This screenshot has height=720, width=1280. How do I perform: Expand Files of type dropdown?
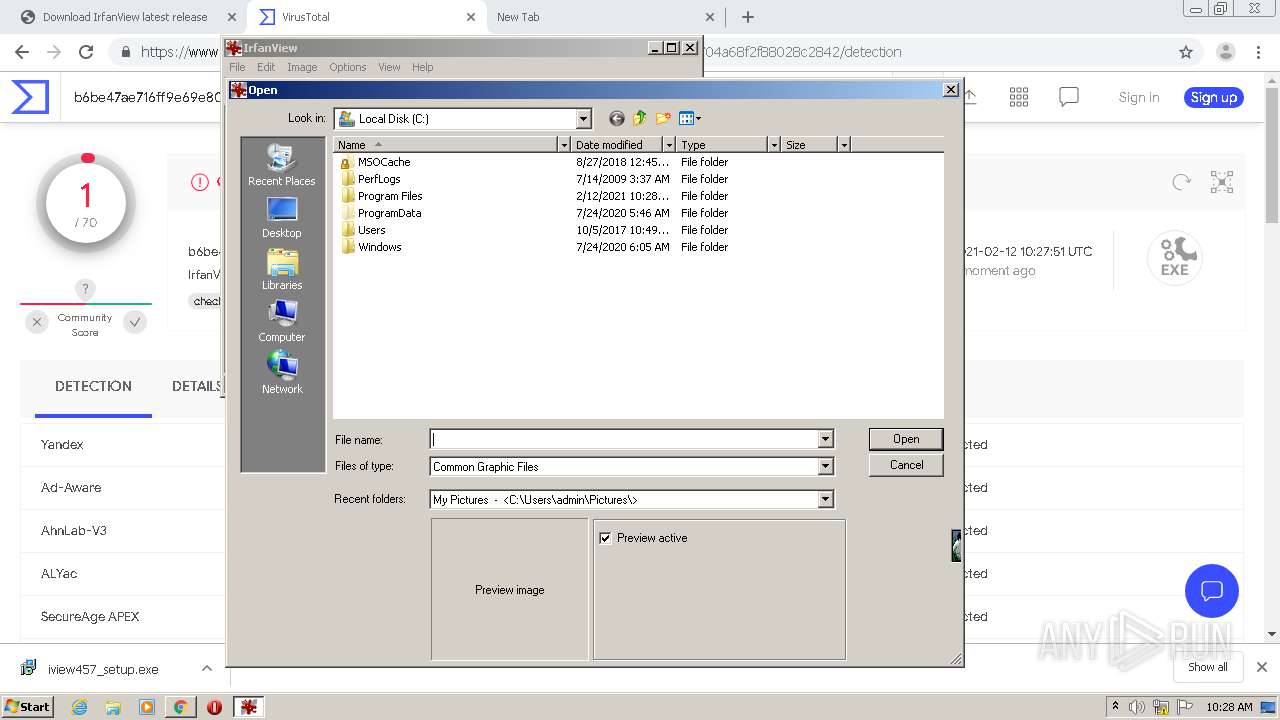[825, 466]
